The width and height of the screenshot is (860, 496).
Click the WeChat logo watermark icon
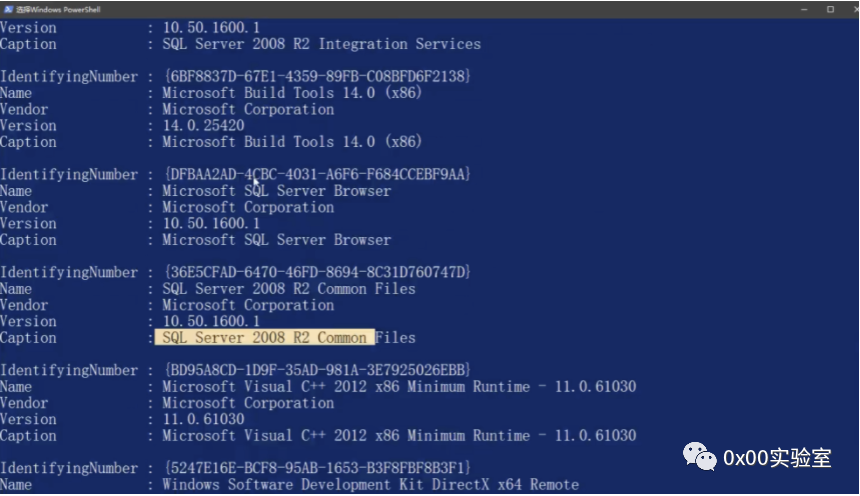coord(700,456)
